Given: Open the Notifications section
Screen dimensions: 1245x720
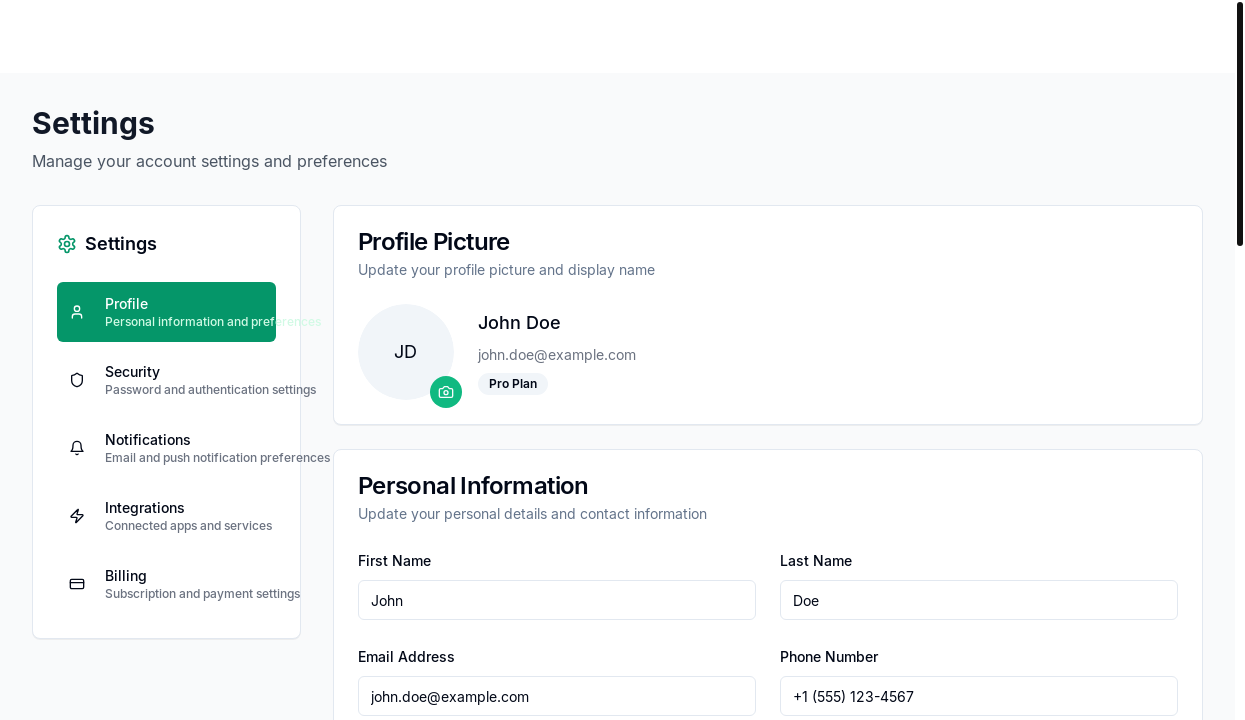Looking at the screenshot, I should pyautogui.click(x=166, y=448).
